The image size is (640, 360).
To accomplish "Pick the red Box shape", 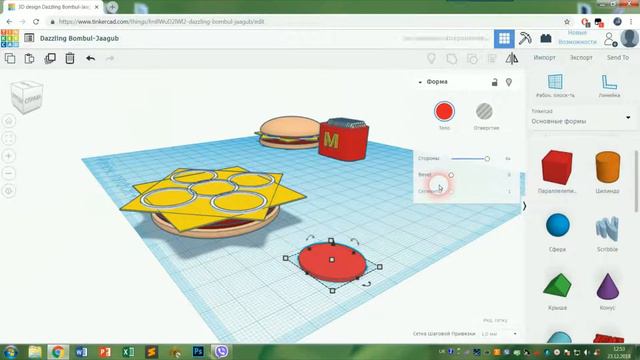I will pyautogui.click(x=557, y=167).
